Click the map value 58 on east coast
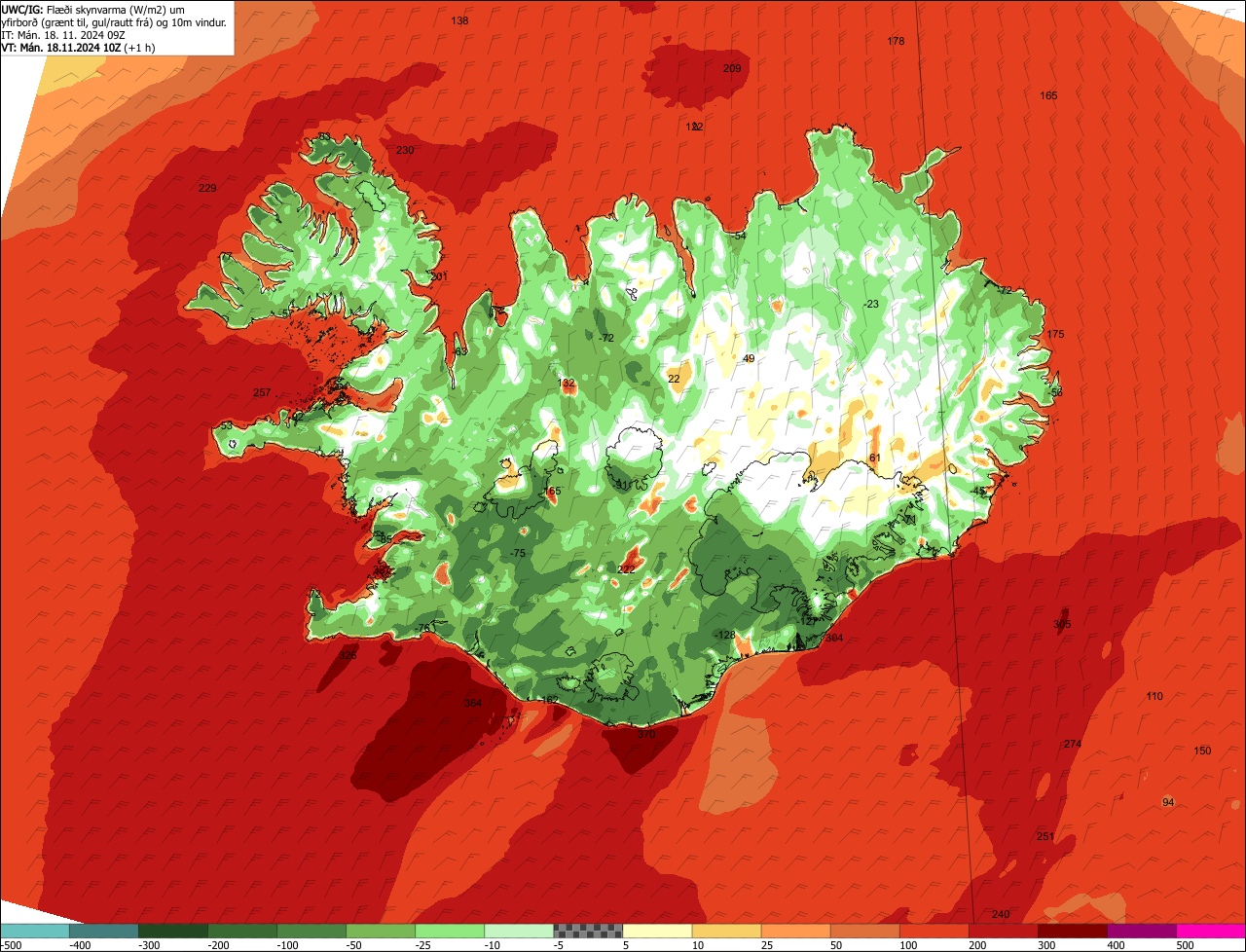Screen dimensions: 1246x952 point(1057,391)
